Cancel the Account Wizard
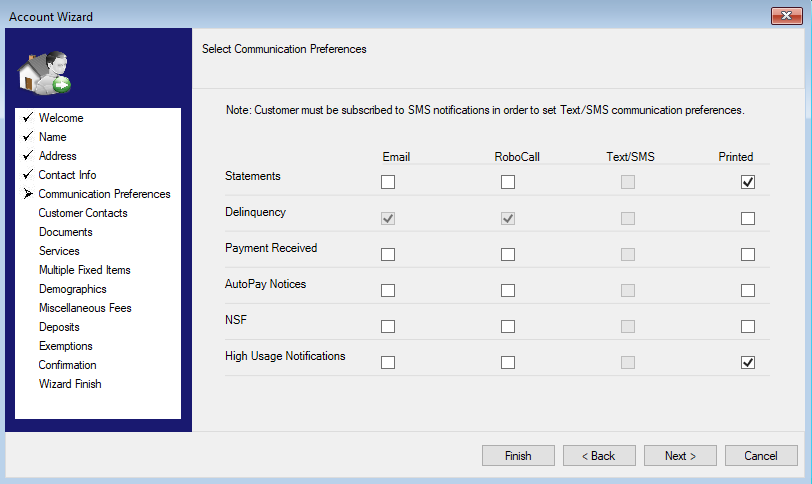Image resolution: width=812 pixels, height=484 pixels. coord(761,456)
